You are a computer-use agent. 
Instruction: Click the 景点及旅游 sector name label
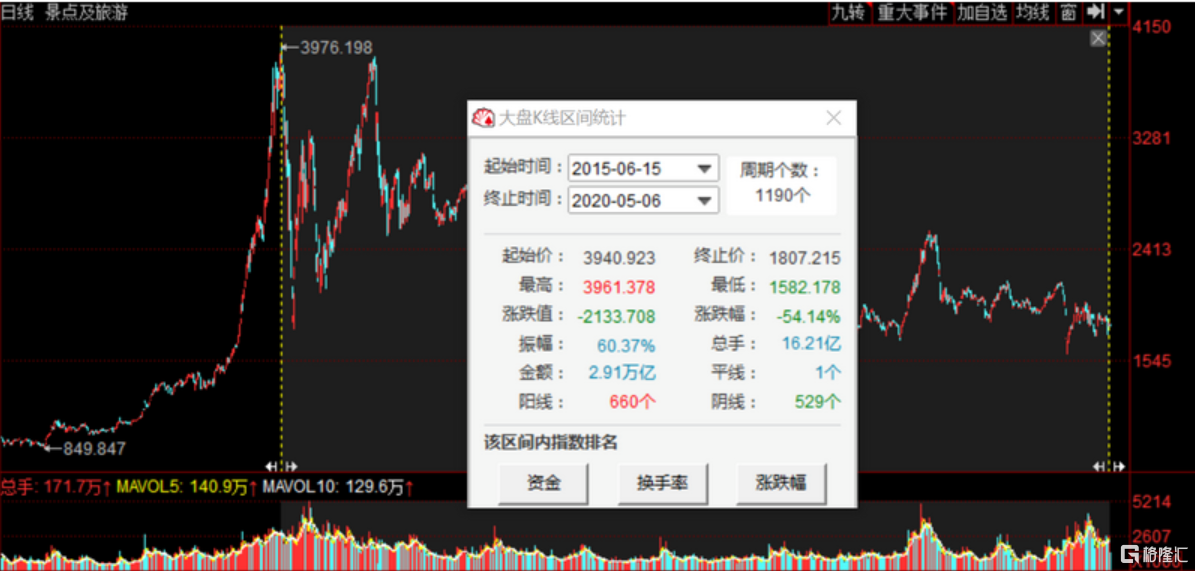(85, 11)
